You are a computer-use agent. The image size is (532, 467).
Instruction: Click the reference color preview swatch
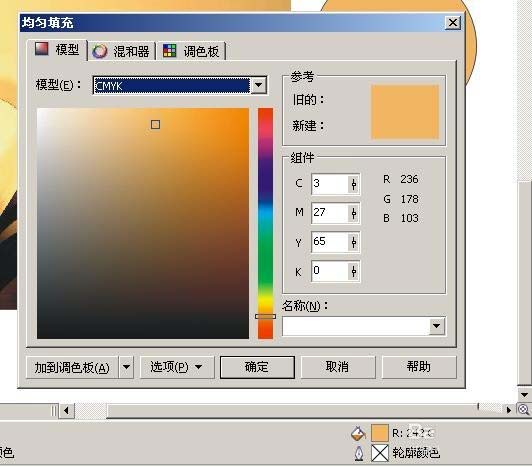[405, 112]
